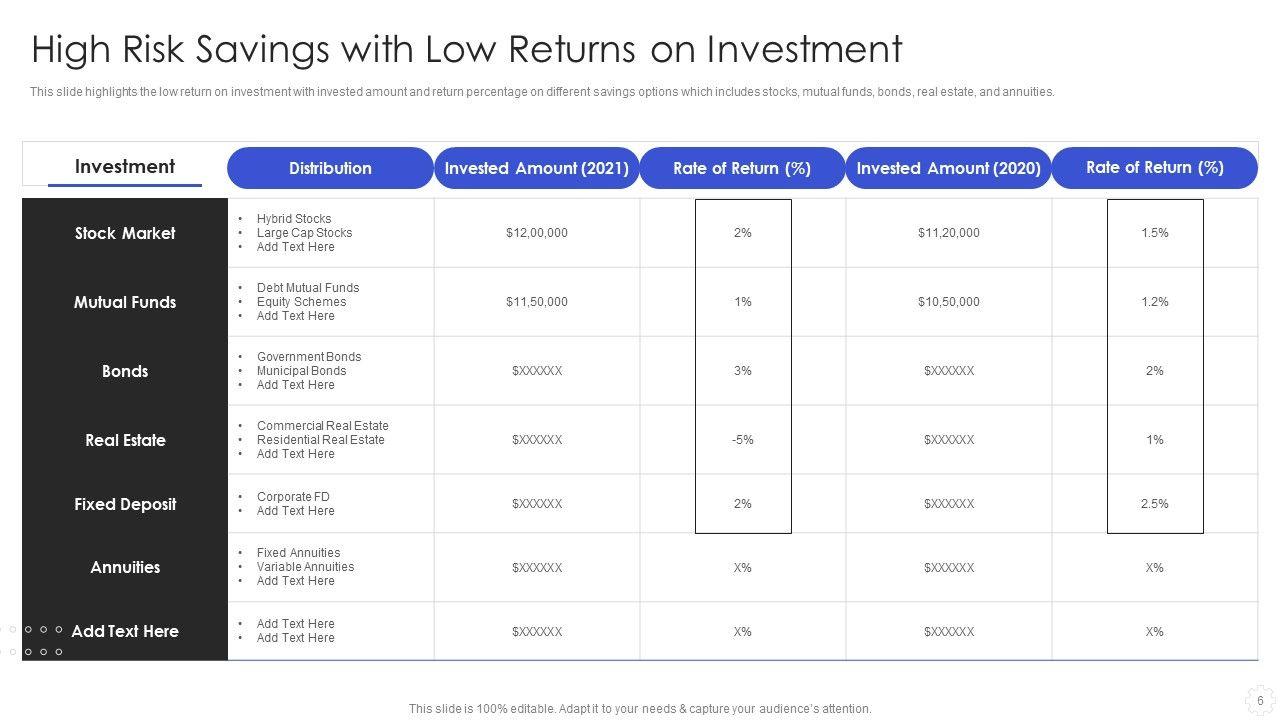The height and width of the screenshot is (720, 1280).
Task: Click the Add Text Here row label
Action: pos(125,631)
